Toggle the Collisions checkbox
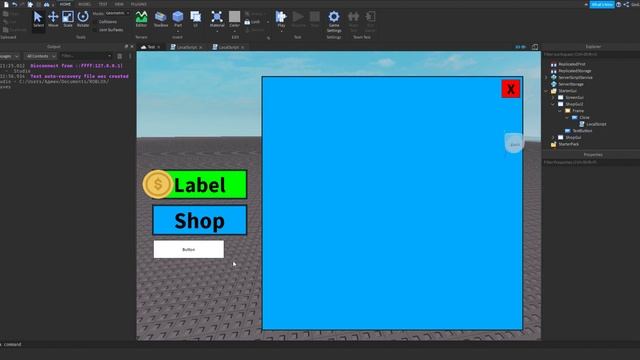The image size is (640, 360). pyautogui.click(x=95, y=22)
